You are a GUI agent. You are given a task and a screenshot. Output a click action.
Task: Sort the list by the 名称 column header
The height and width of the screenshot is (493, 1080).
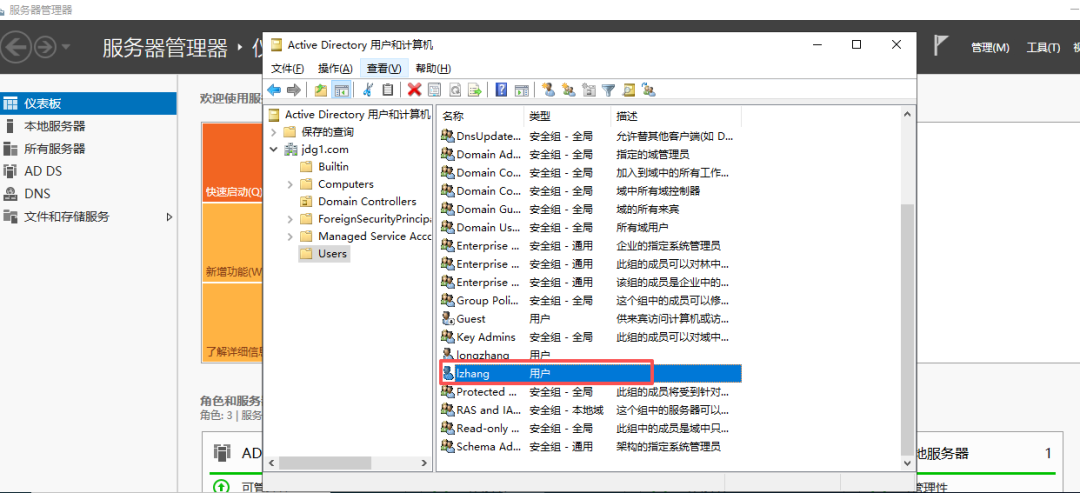(480, 116)
